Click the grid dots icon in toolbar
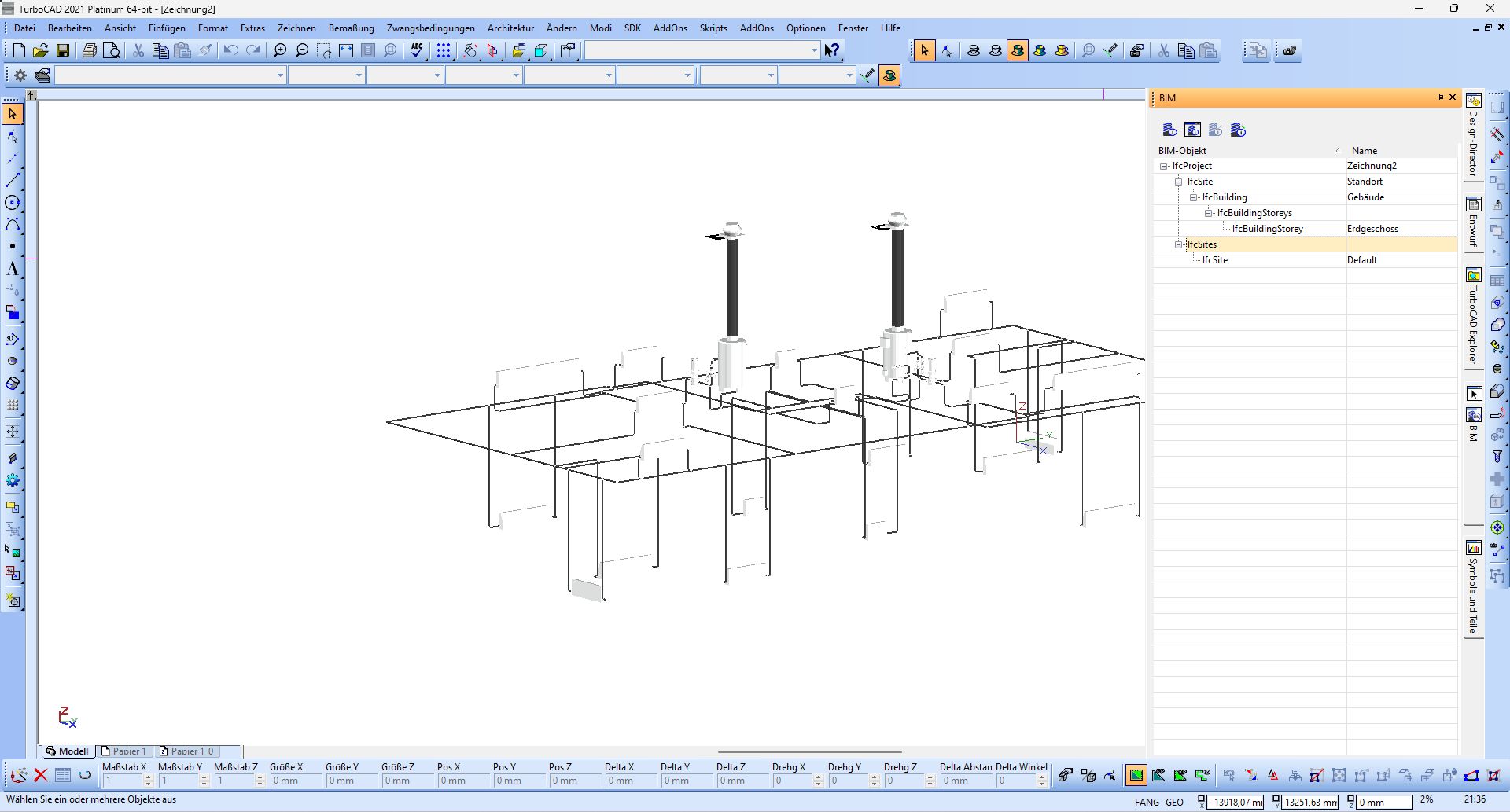The width and height of the screenshot is (1510, 812). coord(444,51)
